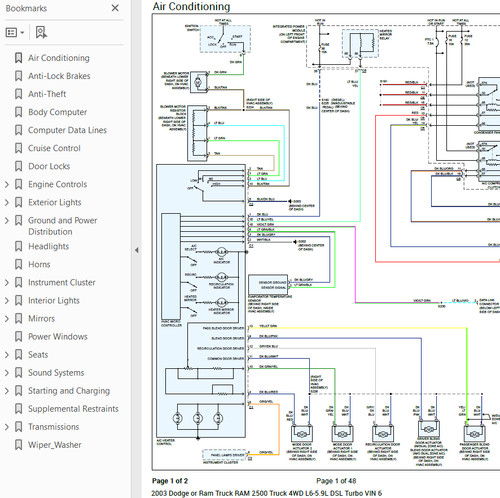The image size is (500, 498).
Task: Open the Seats bookmark
Action: [38, 355]
